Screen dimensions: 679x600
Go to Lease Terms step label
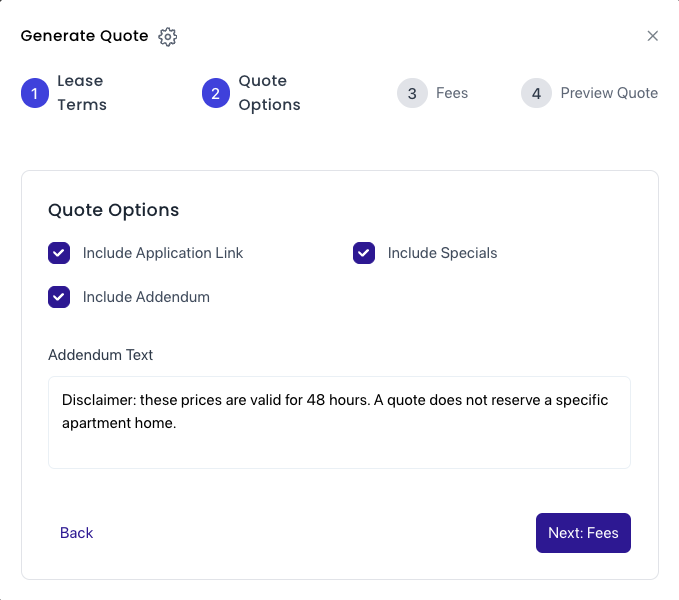tap(81, 92)
